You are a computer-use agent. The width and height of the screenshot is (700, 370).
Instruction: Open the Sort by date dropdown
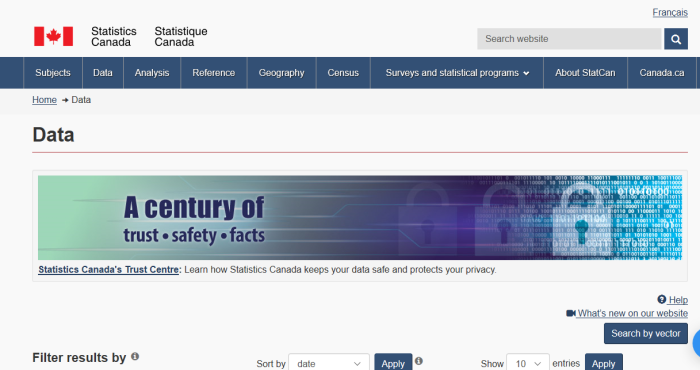pyautogui.click(x=329, y=363)
